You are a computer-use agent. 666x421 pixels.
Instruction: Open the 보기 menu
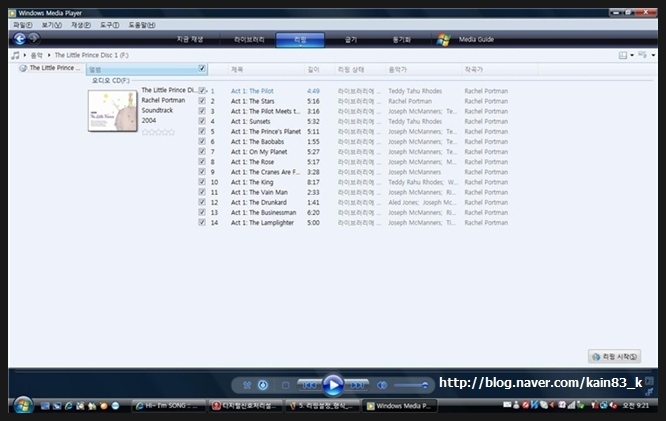[x=51, y=25]
